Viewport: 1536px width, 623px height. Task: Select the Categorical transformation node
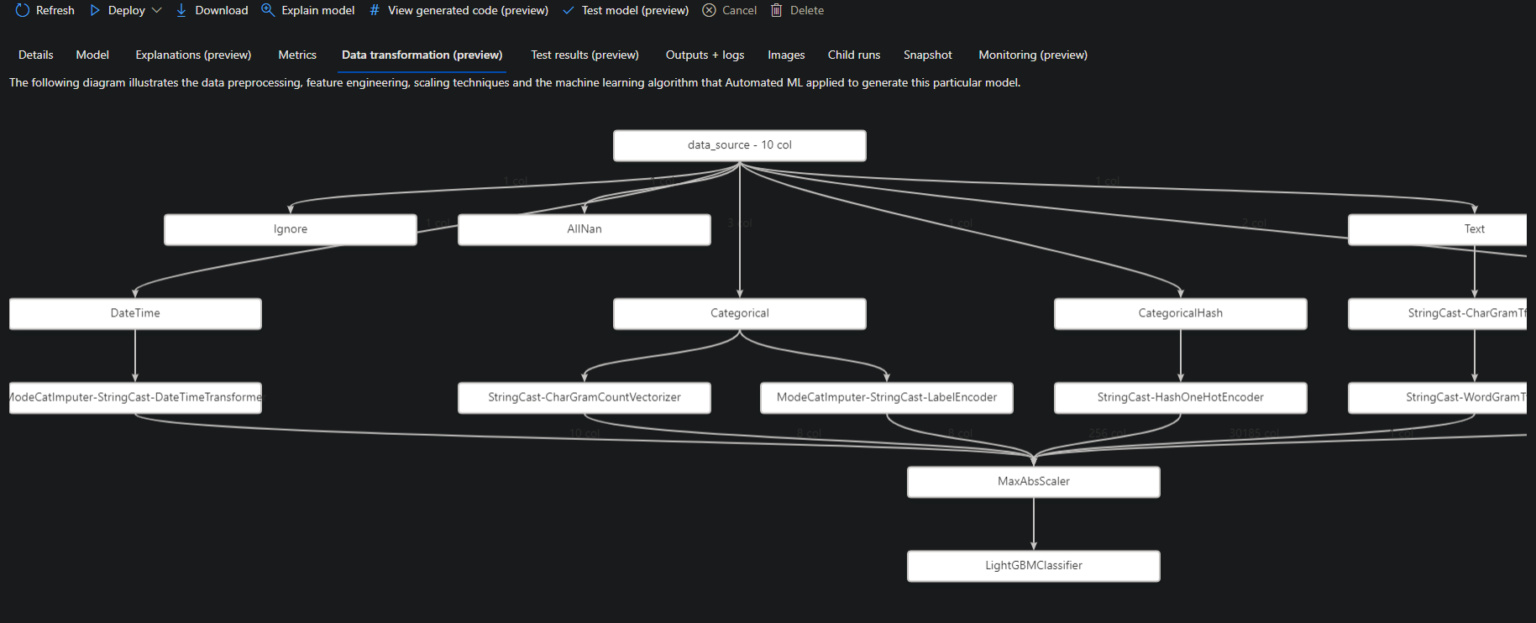(x=739, y=313)
